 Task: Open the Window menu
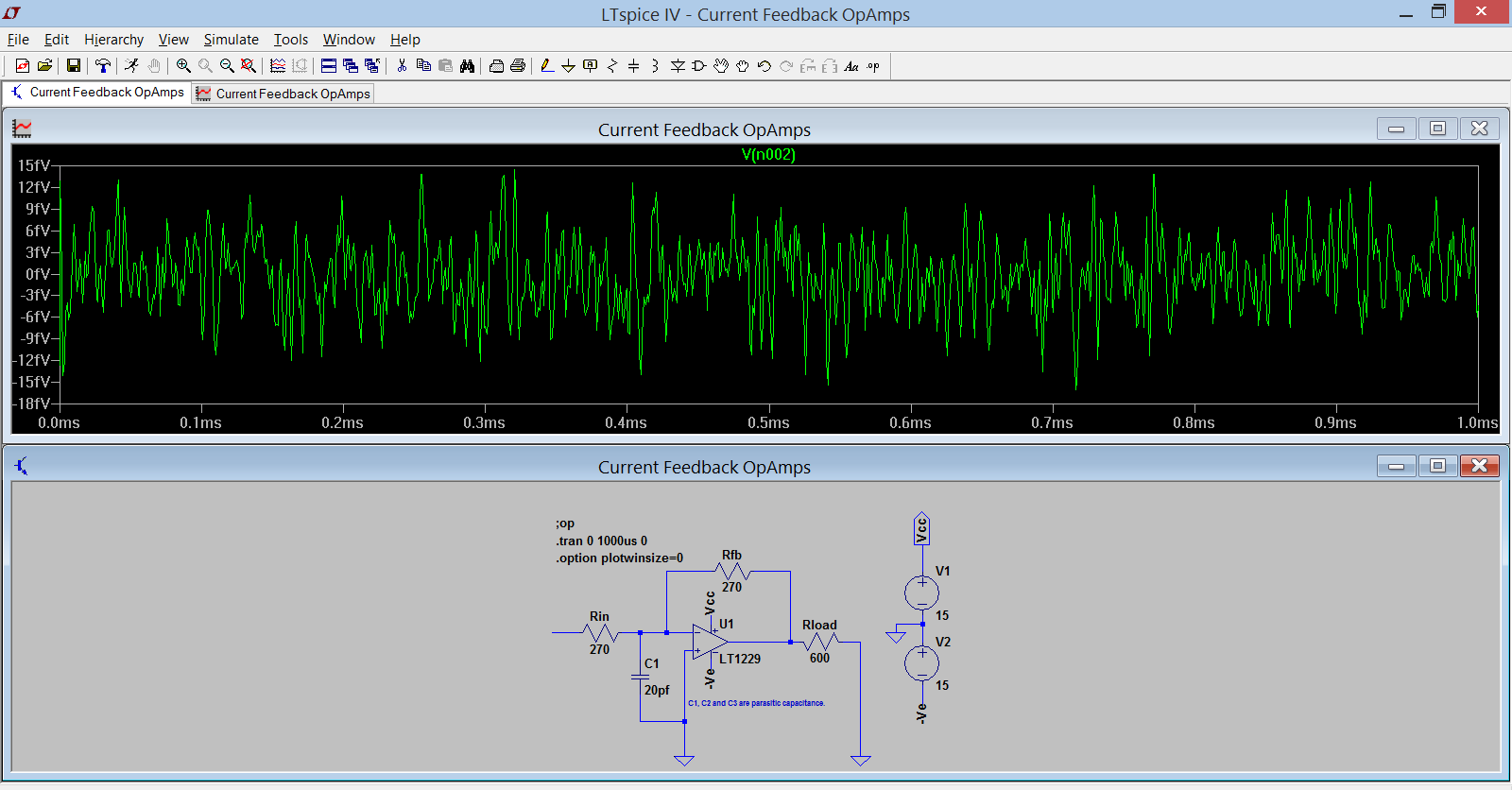click(349, 40)
